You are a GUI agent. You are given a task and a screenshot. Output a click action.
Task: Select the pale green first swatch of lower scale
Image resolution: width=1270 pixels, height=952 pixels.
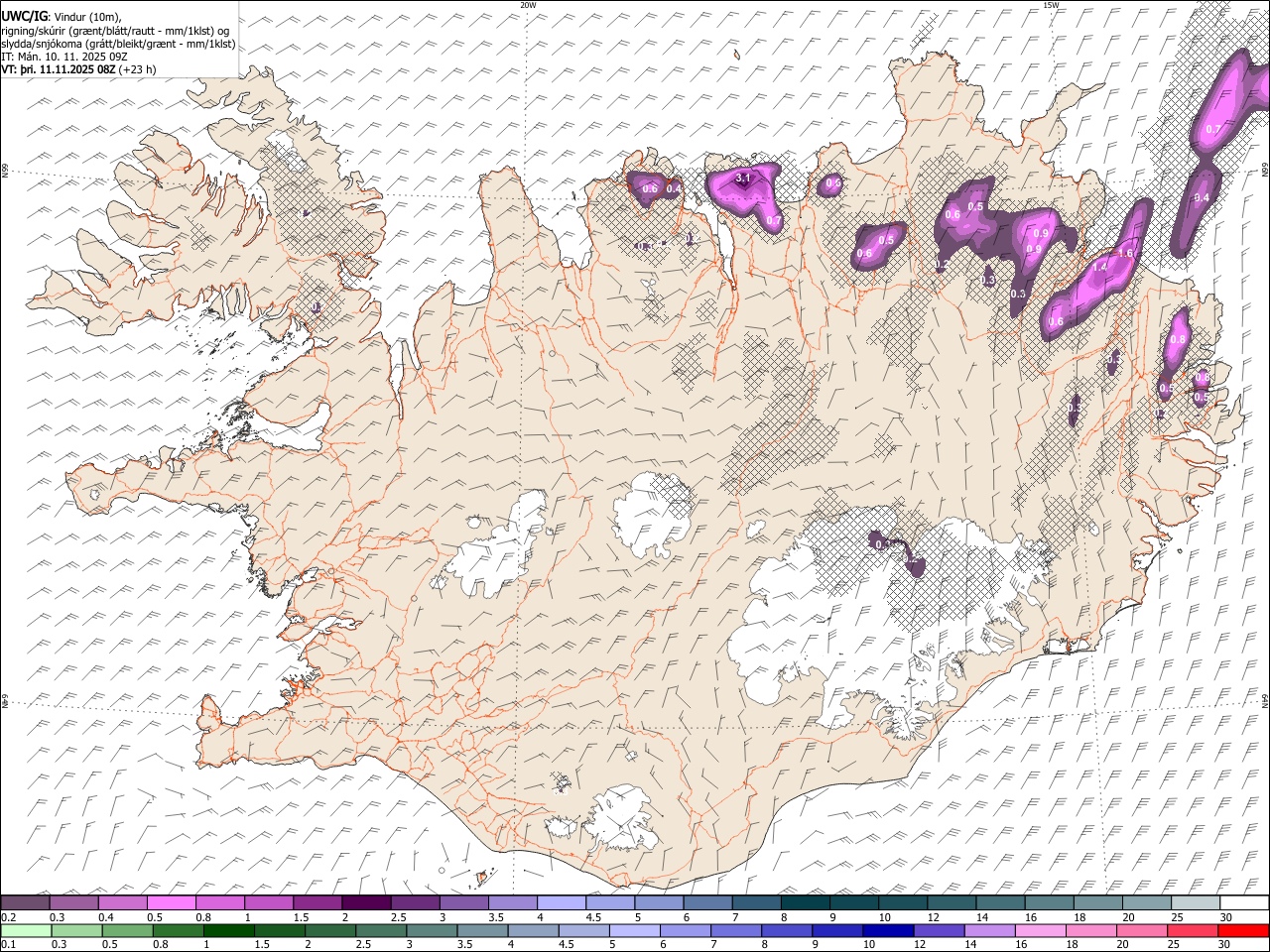26,930
